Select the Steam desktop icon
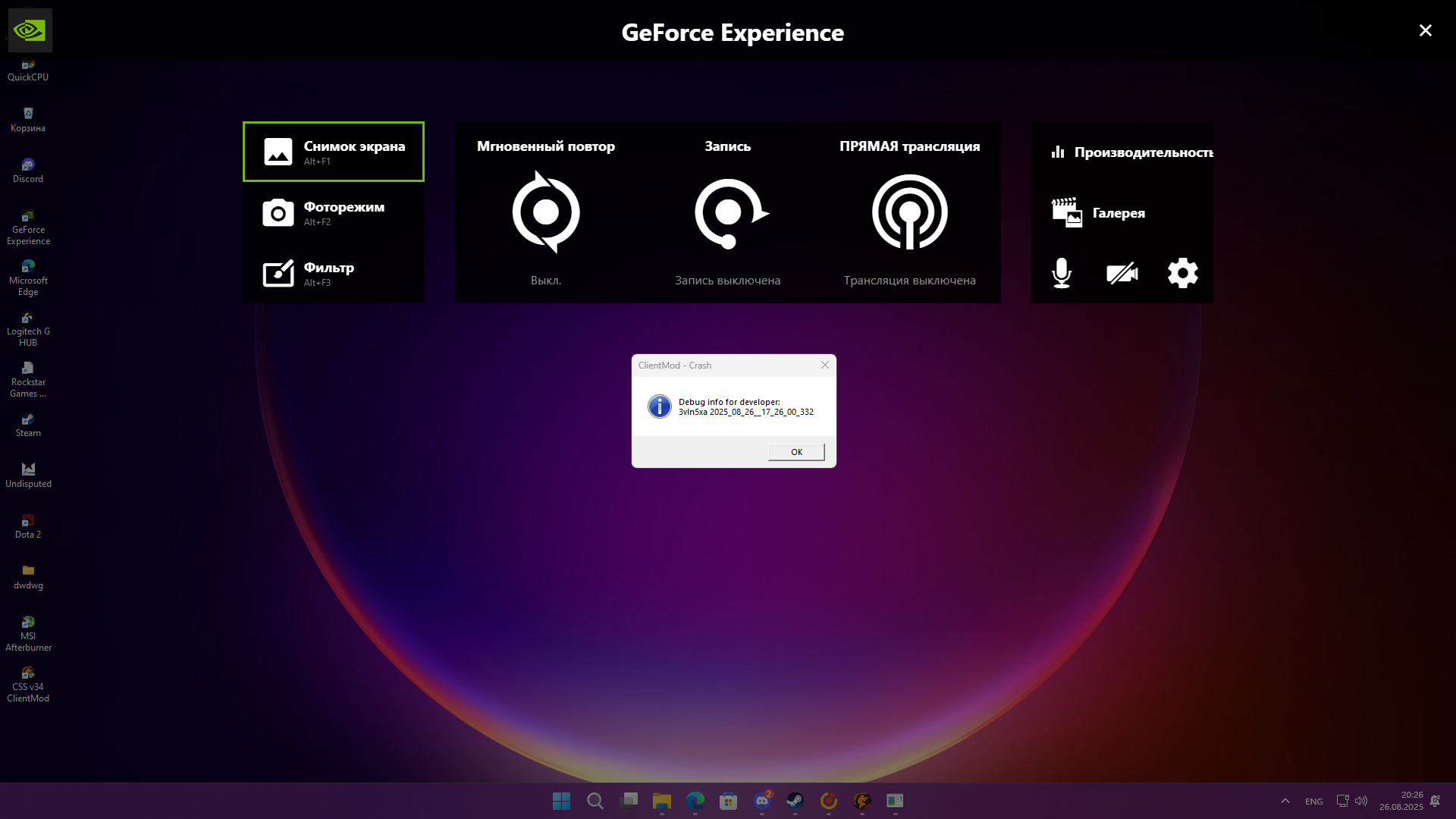 (28, 425)
